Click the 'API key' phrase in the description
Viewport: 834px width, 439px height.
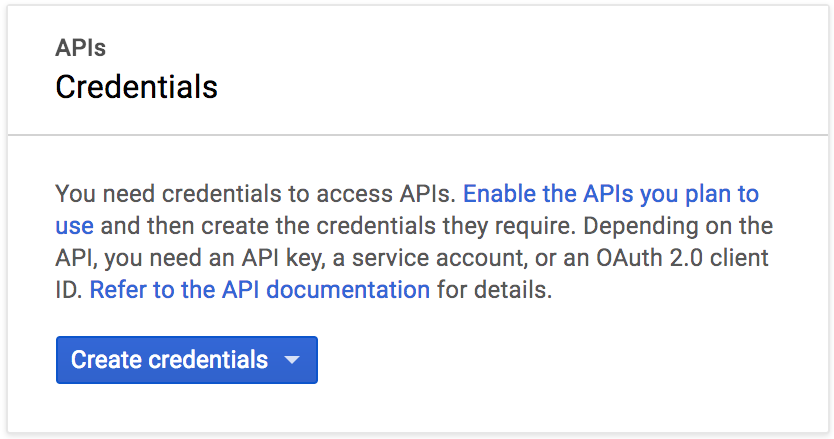pos(283,258)
